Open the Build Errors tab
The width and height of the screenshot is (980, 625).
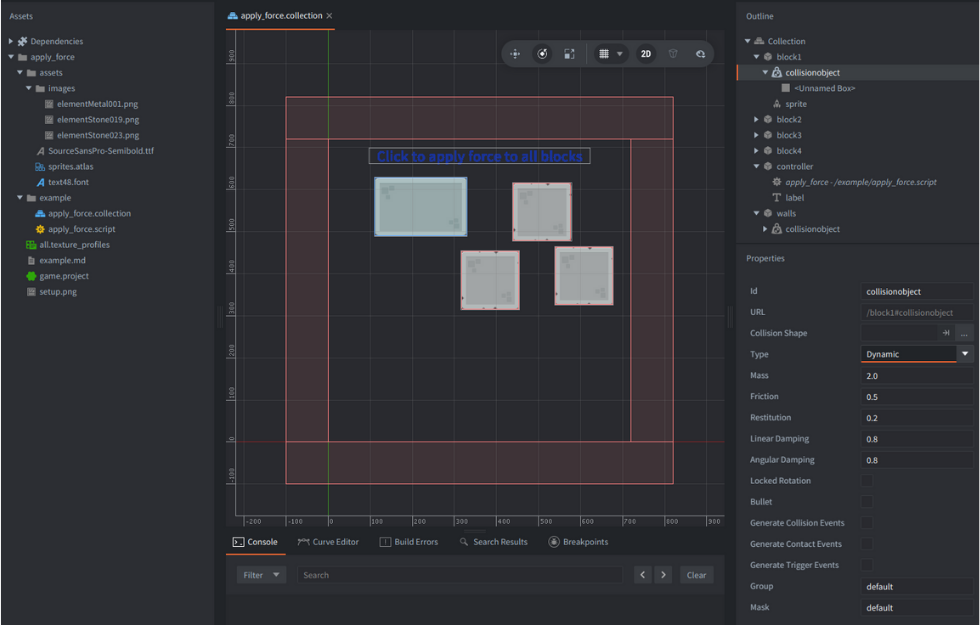click(x=408, y=542)
